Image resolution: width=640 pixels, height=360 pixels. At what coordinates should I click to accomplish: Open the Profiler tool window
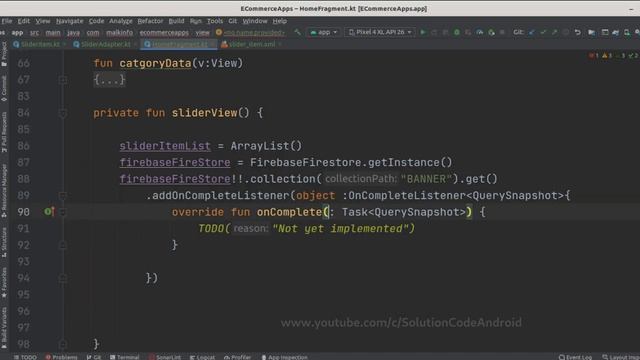pyautogui.click(x=237, y=357)
